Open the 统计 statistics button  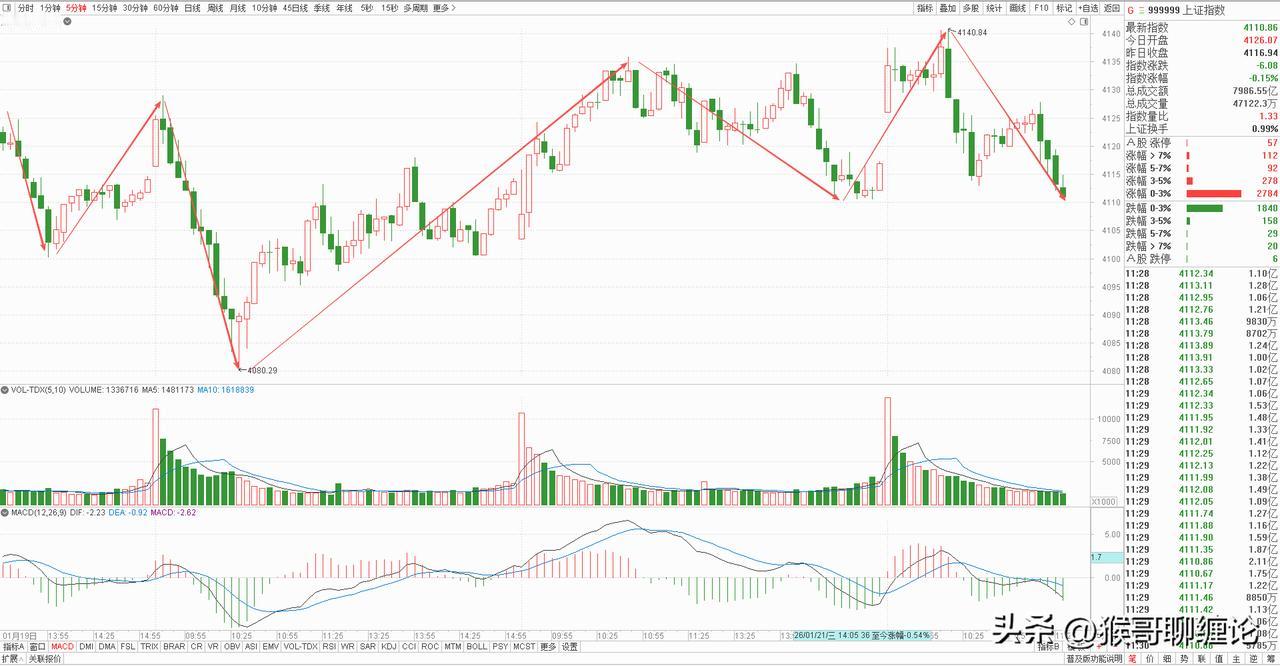[x=994, y=8]
